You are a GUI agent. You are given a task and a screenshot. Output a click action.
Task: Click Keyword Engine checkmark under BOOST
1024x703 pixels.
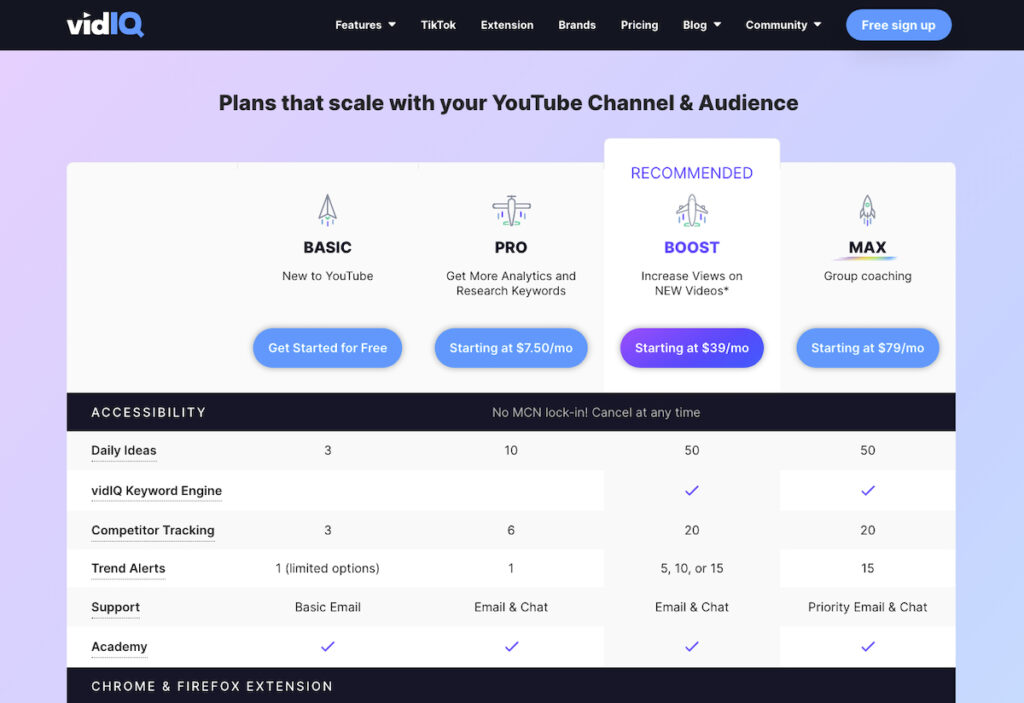[x=692, y=490]
